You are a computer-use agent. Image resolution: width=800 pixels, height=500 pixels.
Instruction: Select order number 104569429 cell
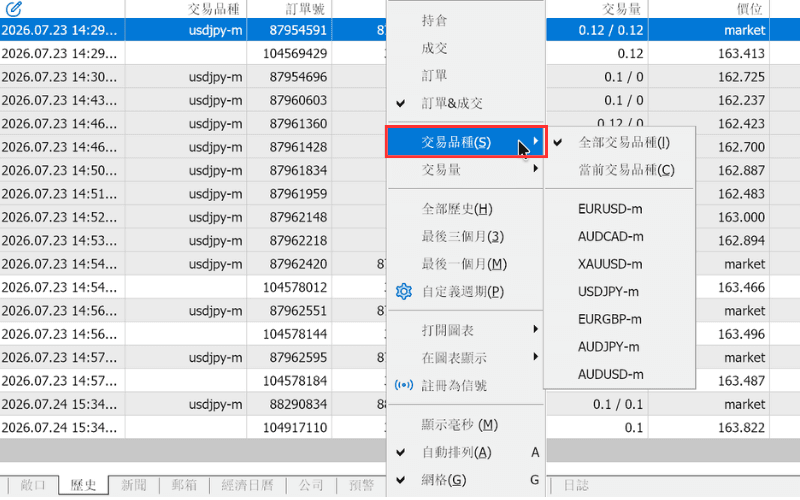point(295,54)
